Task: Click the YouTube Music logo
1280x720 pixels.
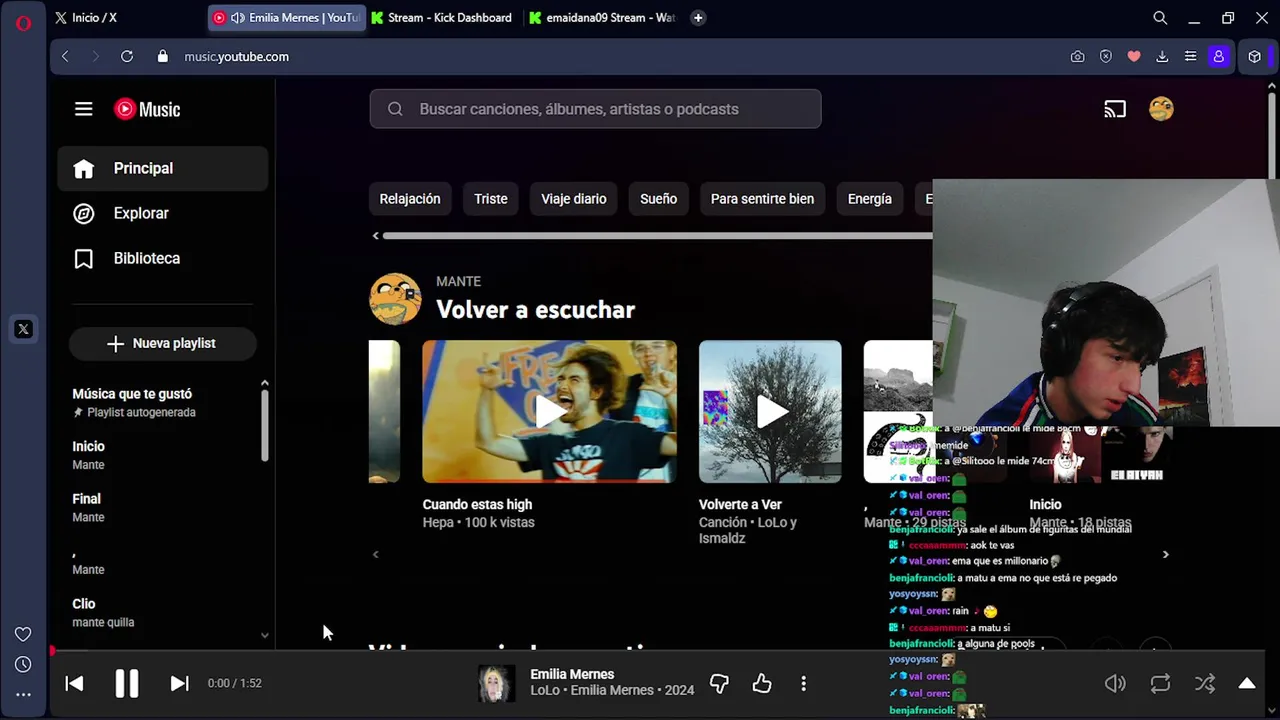Action: [147, 109]
